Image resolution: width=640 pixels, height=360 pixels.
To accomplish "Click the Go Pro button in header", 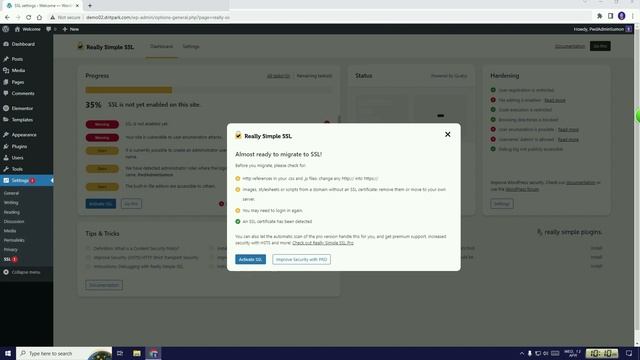I will point(600,46).
